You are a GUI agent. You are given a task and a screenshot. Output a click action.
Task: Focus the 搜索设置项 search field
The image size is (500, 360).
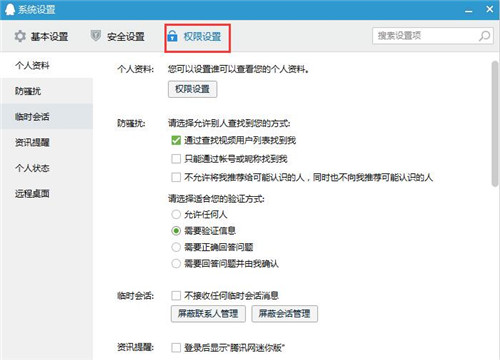coord(427,36)
